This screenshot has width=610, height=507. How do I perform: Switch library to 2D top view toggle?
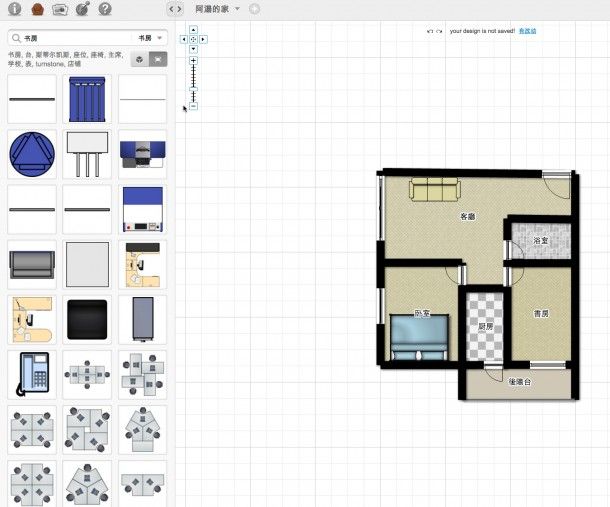[x=158, y=59]
